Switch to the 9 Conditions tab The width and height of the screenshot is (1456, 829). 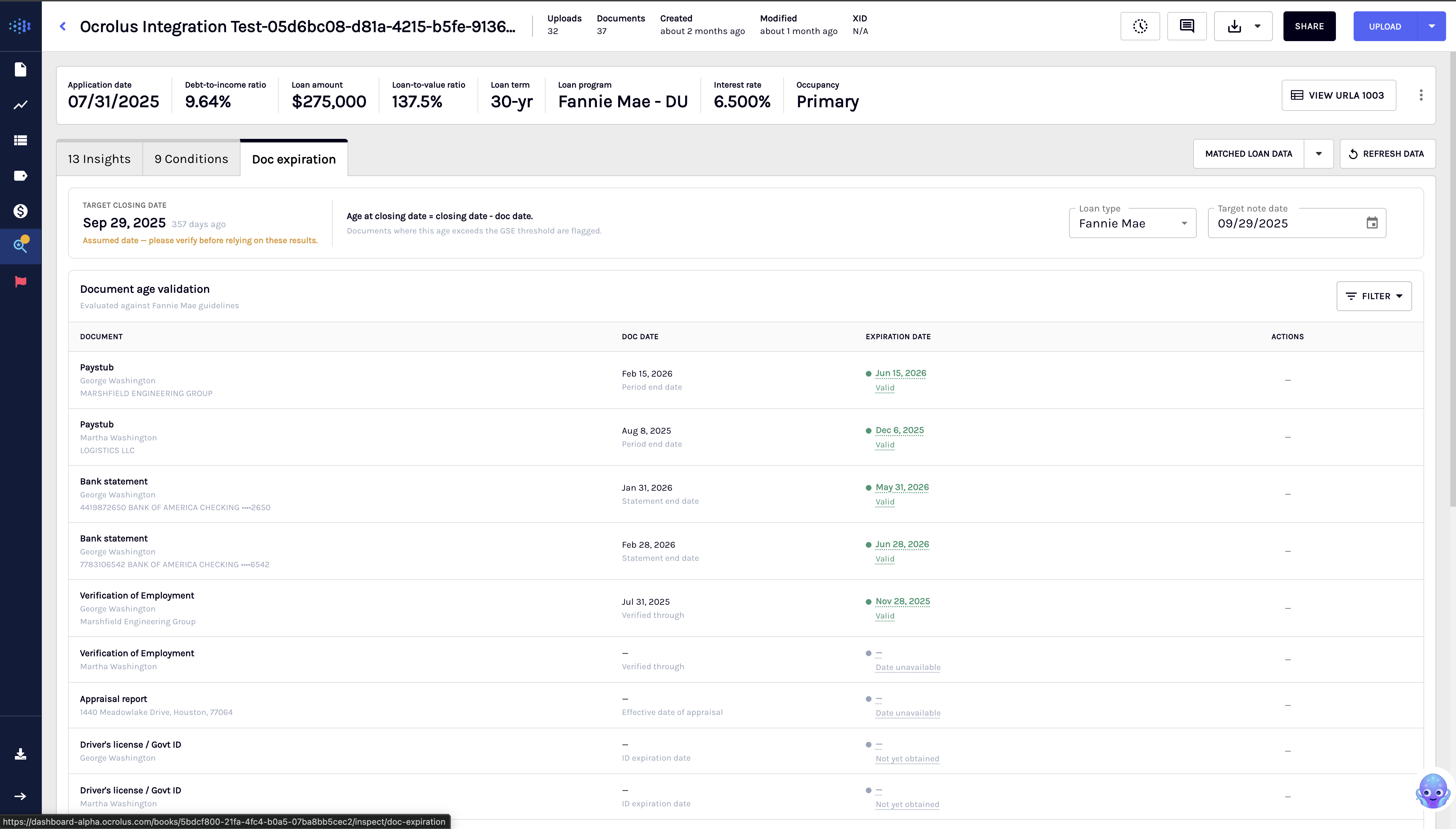coord(191,159)
